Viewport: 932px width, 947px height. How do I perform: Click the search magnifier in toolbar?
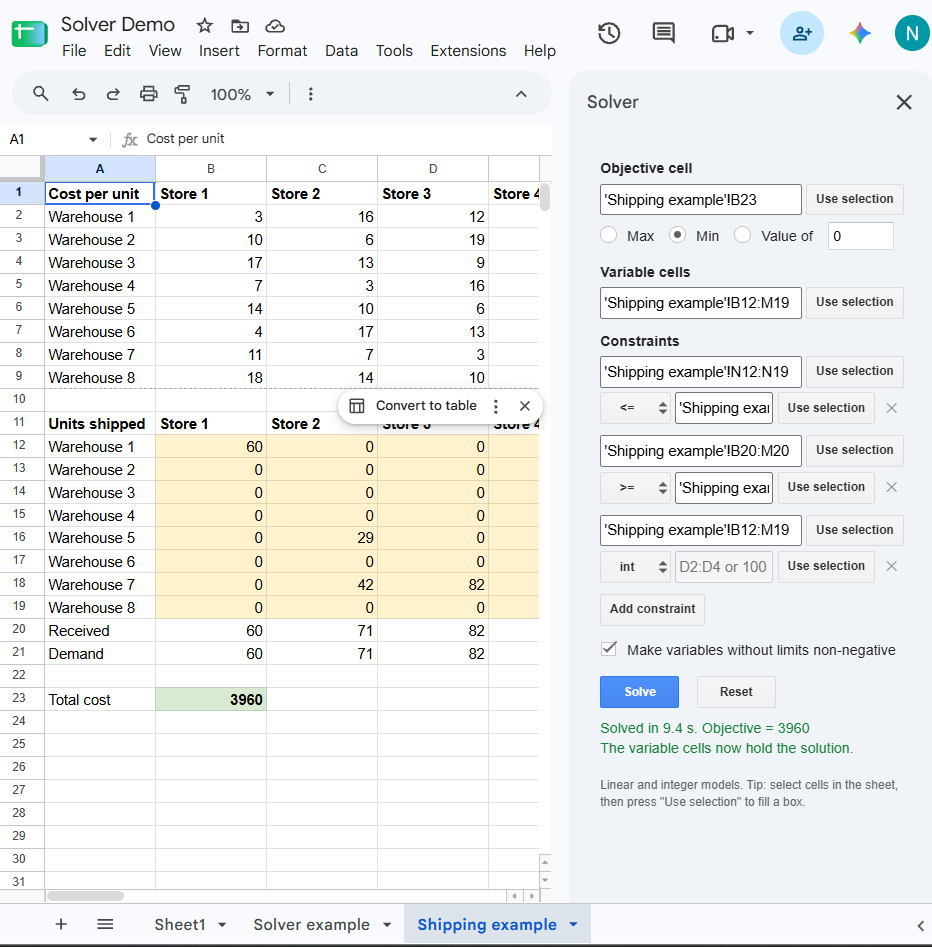point(40,94)
